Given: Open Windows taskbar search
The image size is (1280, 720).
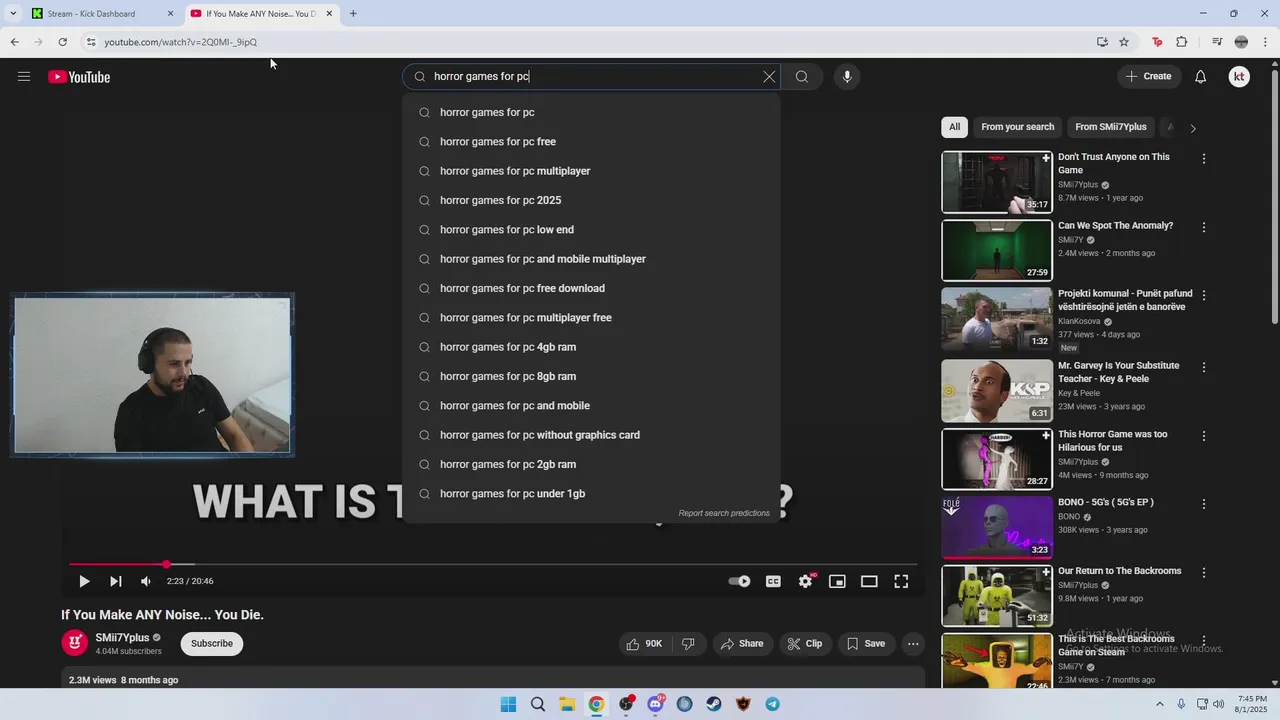Looking at the screenshot, I should (x=538, y=704).
